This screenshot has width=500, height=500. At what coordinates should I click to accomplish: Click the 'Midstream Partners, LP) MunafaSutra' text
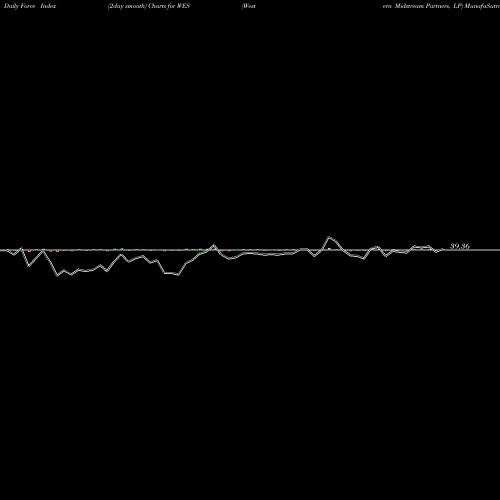(x=447, y=6)
